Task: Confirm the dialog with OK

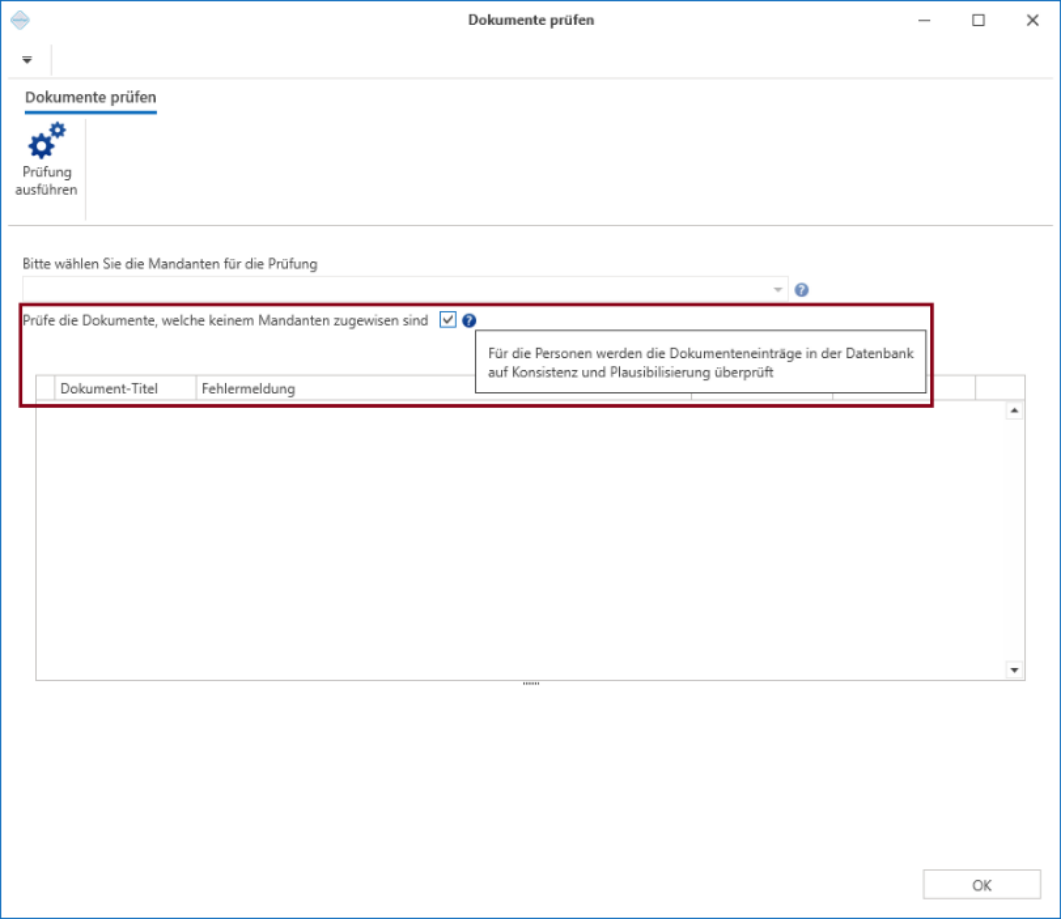Action: [981, 884]
